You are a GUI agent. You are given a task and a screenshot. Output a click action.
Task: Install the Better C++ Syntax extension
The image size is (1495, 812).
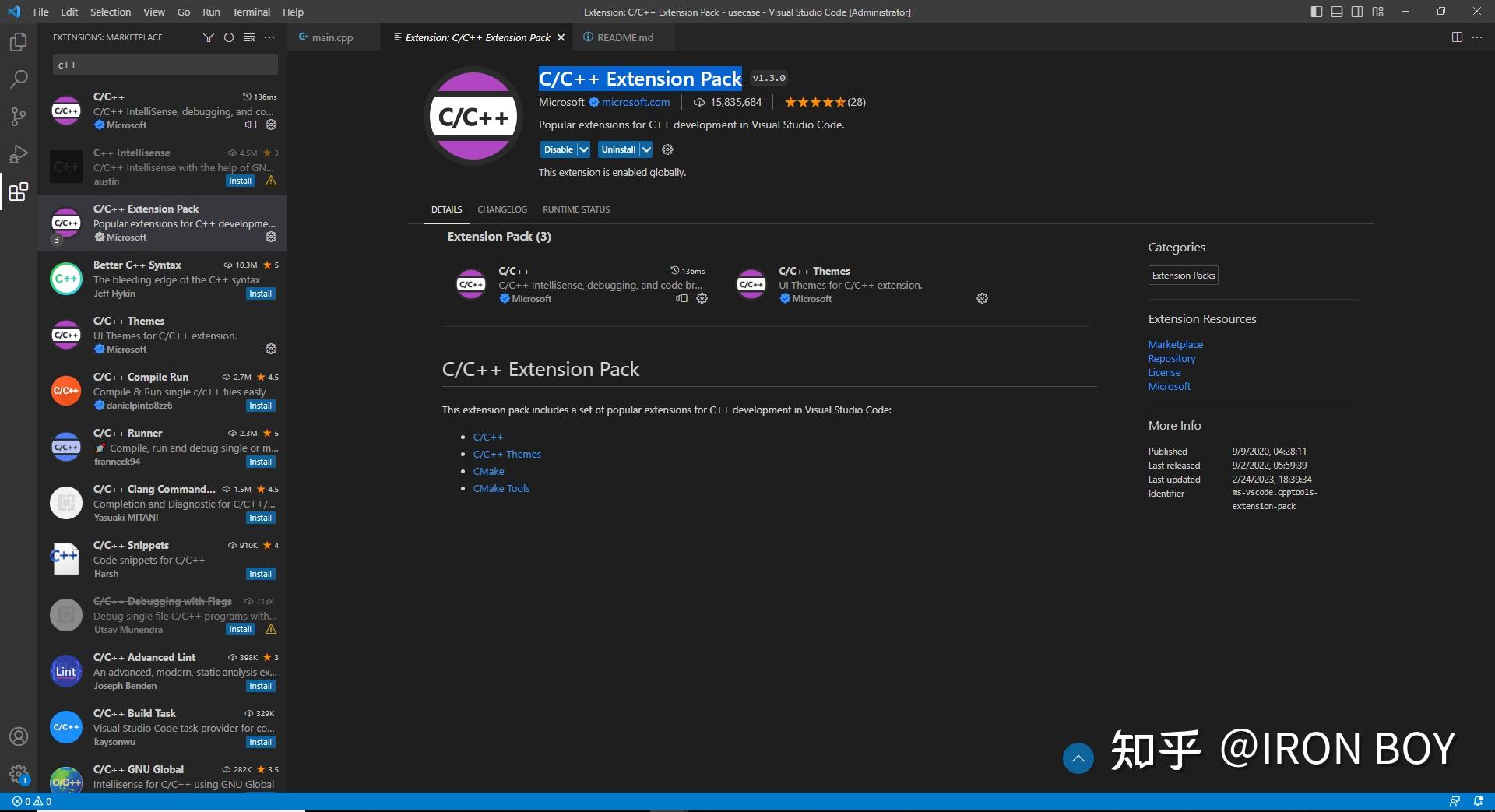[x=260, y=294]
